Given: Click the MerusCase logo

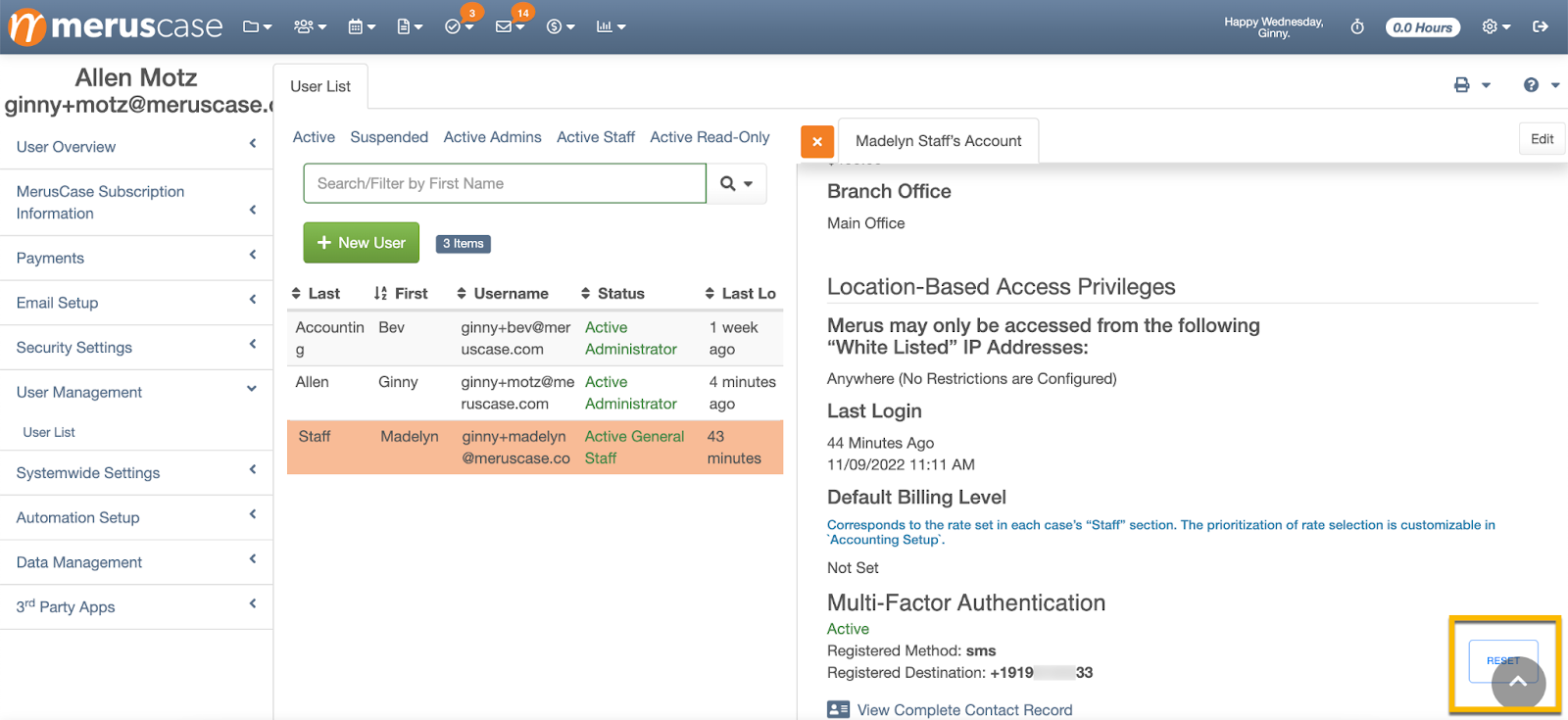Looking at the screenshot, I should click(116, 26).
